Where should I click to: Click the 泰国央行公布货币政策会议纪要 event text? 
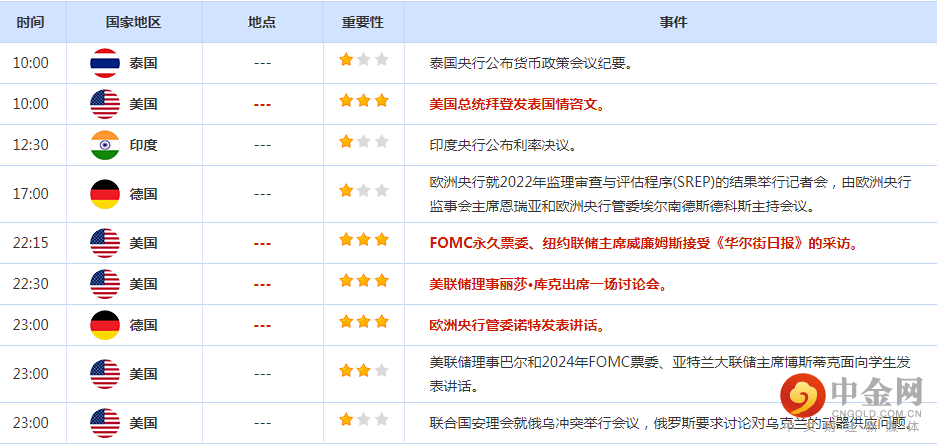pyautogui.click(x=530, y=62)
